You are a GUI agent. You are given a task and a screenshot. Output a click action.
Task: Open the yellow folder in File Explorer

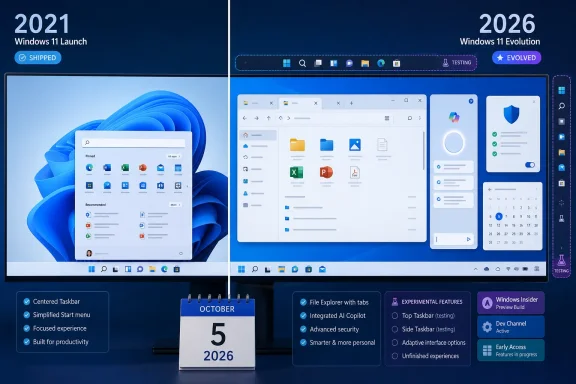tap(297, 145)
